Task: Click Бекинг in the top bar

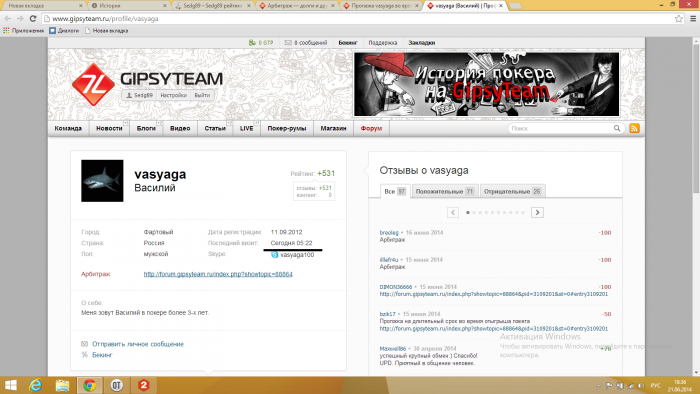Action: click(x=348, y=43)
